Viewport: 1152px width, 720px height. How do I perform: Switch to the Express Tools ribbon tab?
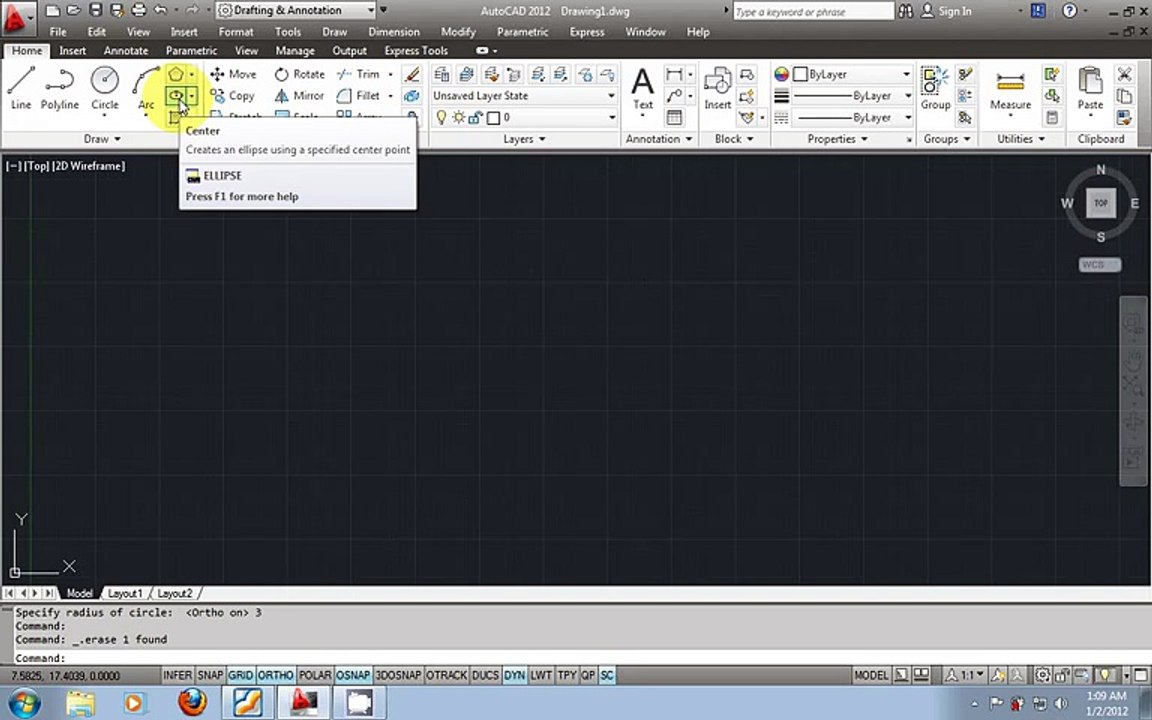pyautogui.click(x=416, y=51)
